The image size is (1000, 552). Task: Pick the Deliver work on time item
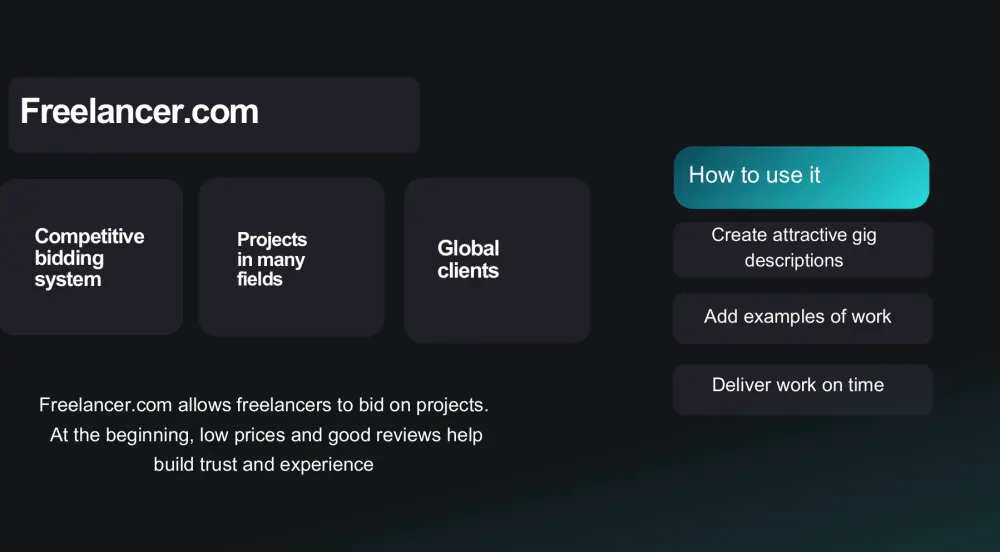click(x=802, y=385)
